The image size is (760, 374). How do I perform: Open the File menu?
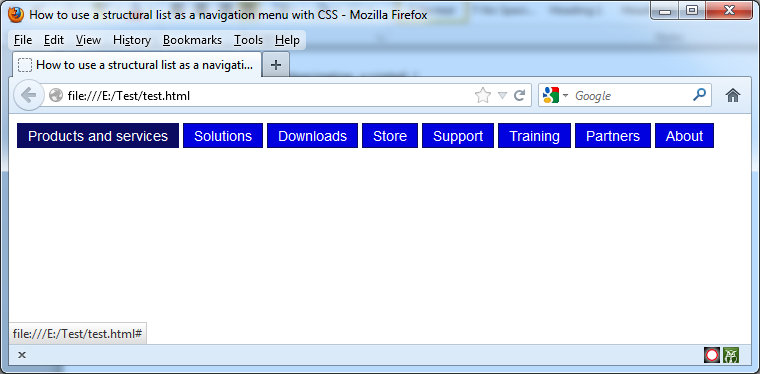[23, 40]
